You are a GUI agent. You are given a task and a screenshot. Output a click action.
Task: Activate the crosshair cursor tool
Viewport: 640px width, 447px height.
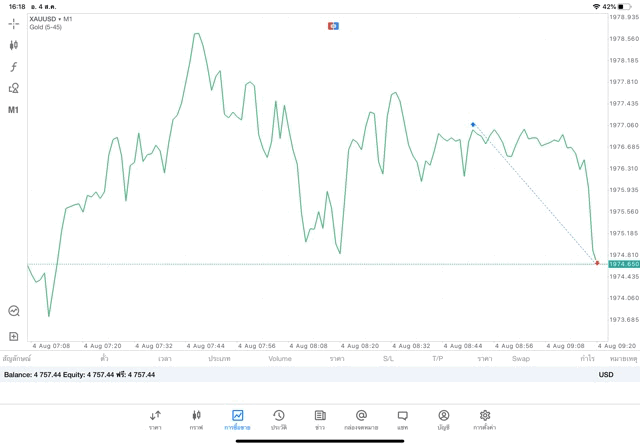[14, 23]
